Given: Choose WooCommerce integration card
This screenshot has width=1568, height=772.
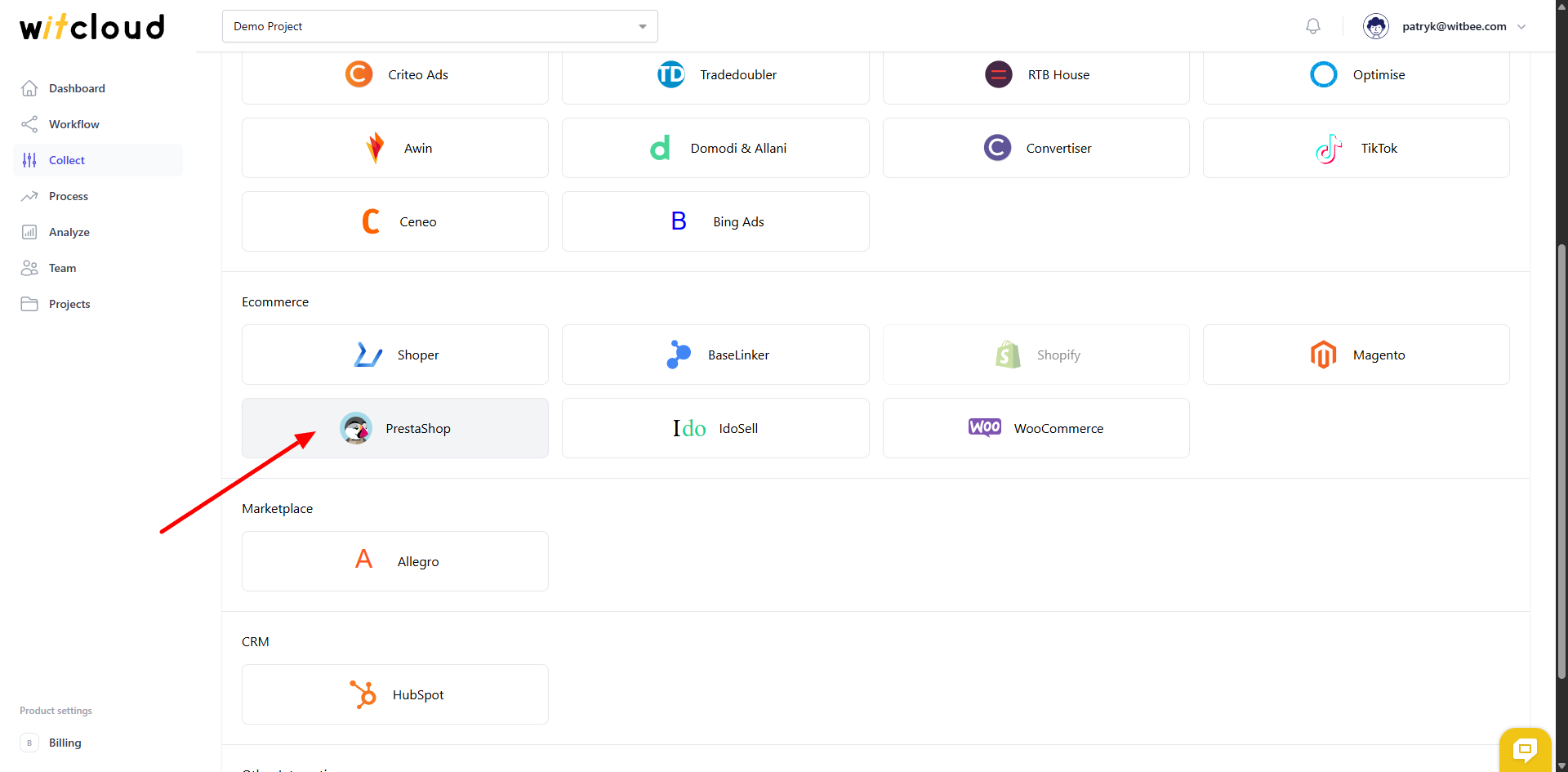Looking at the screenshot, I should (x=1036, y=428).
